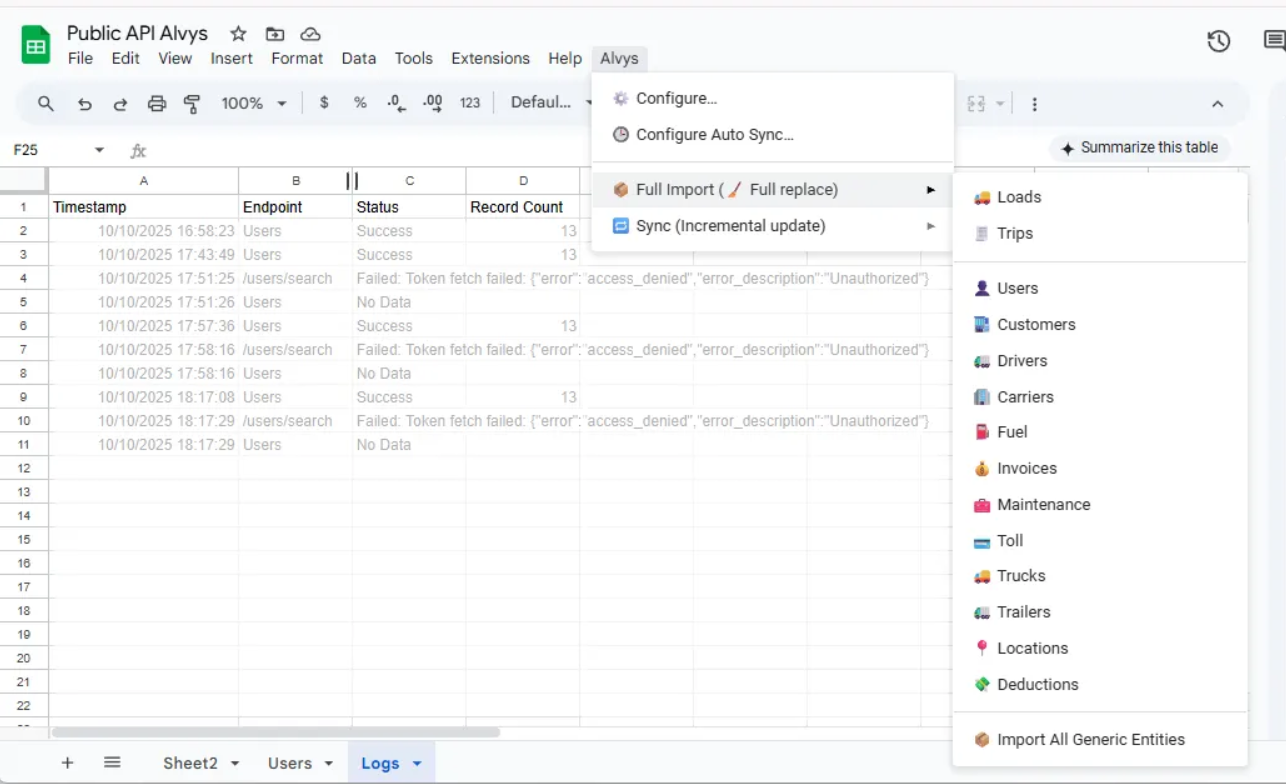Import Loads from the submenu
Viewport: 1286px width, 784px height.
(x=1100, y=197)
